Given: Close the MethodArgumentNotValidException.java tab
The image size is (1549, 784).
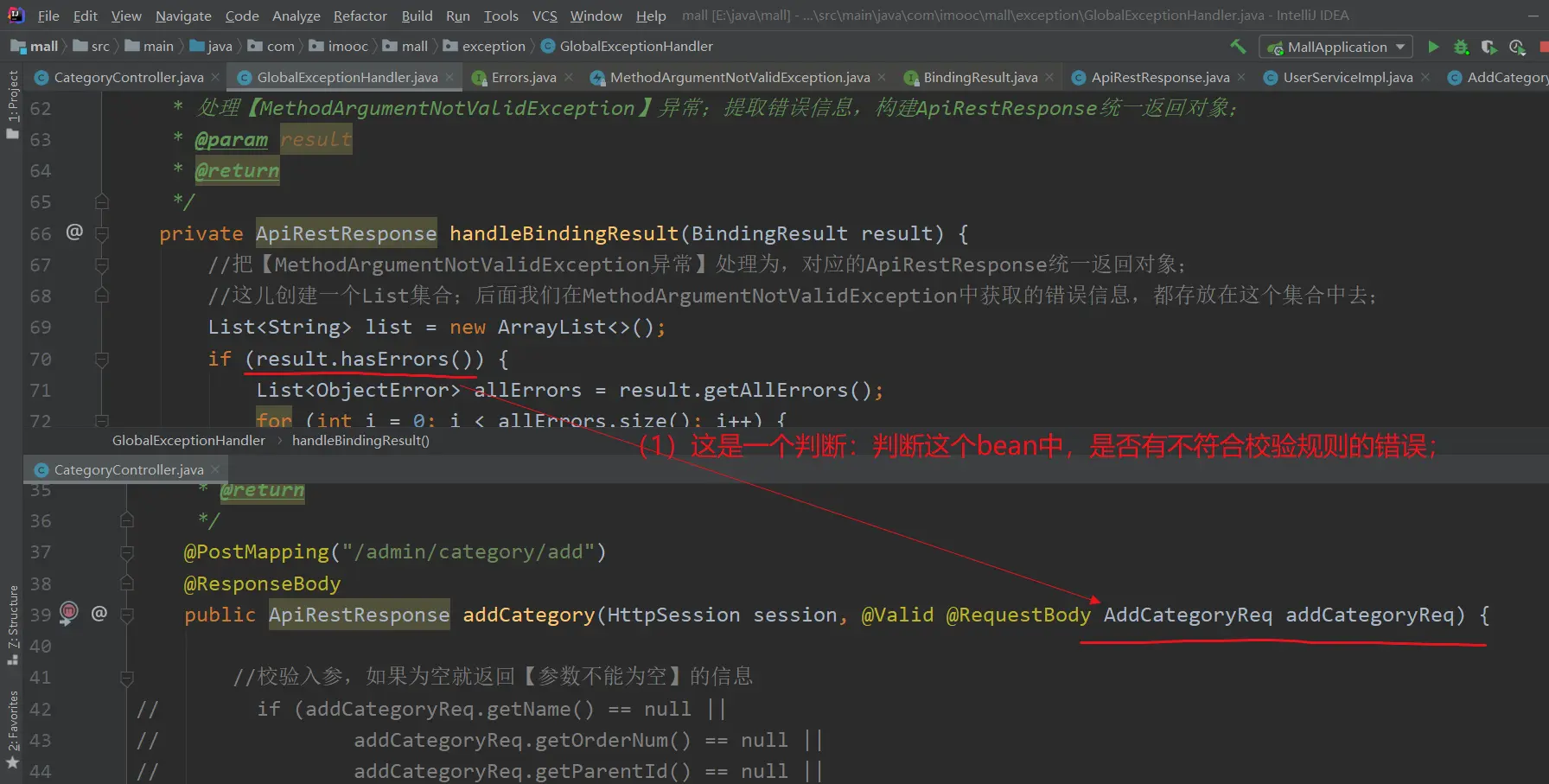Looking at the screenshot, I should click(882, 78).
